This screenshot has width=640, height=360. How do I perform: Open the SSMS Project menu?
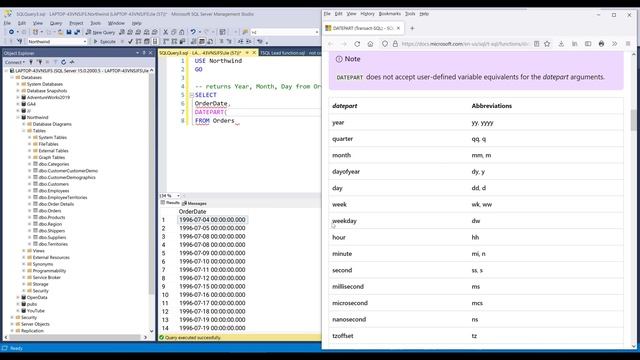(76, 23)
